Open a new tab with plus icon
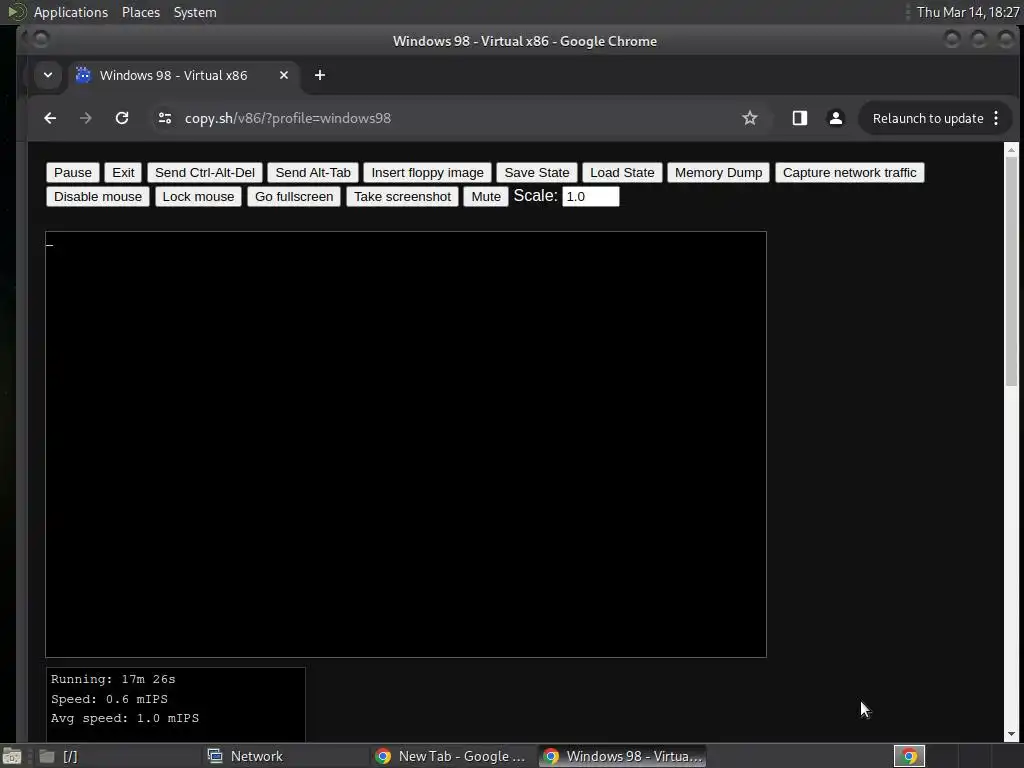Image resolution: width=1024 pixels, height=768 pixels. (x=320, y=75)
